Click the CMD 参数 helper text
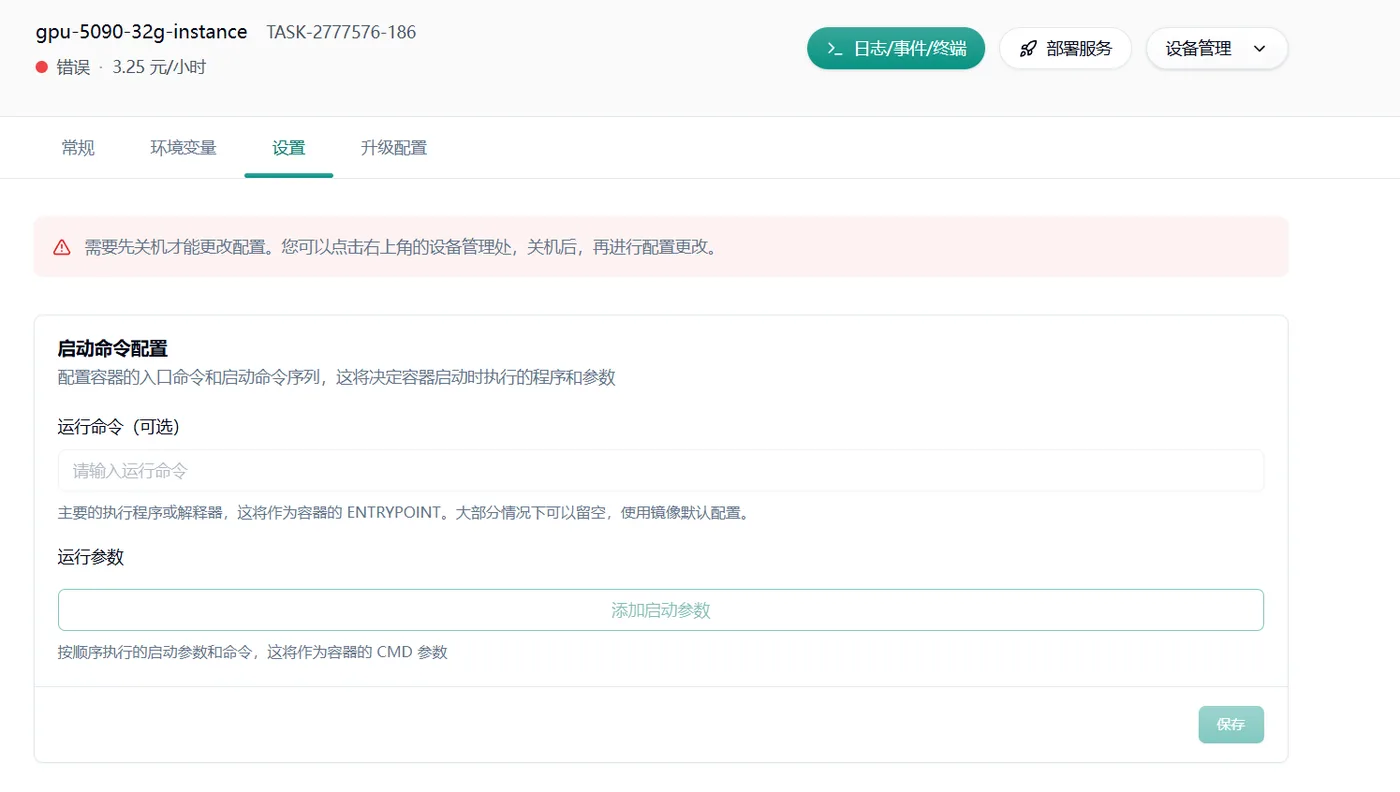The width and height of the screenshot is (1400, 792). click(x=253, y=652)
